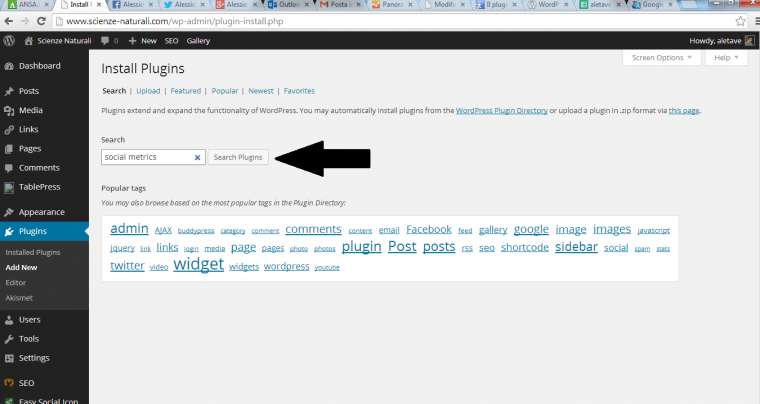Open the Howdy, aletave account menu
Image resolution: width=760 pixels, height=404 pixels.
click(x=722, y=41)
